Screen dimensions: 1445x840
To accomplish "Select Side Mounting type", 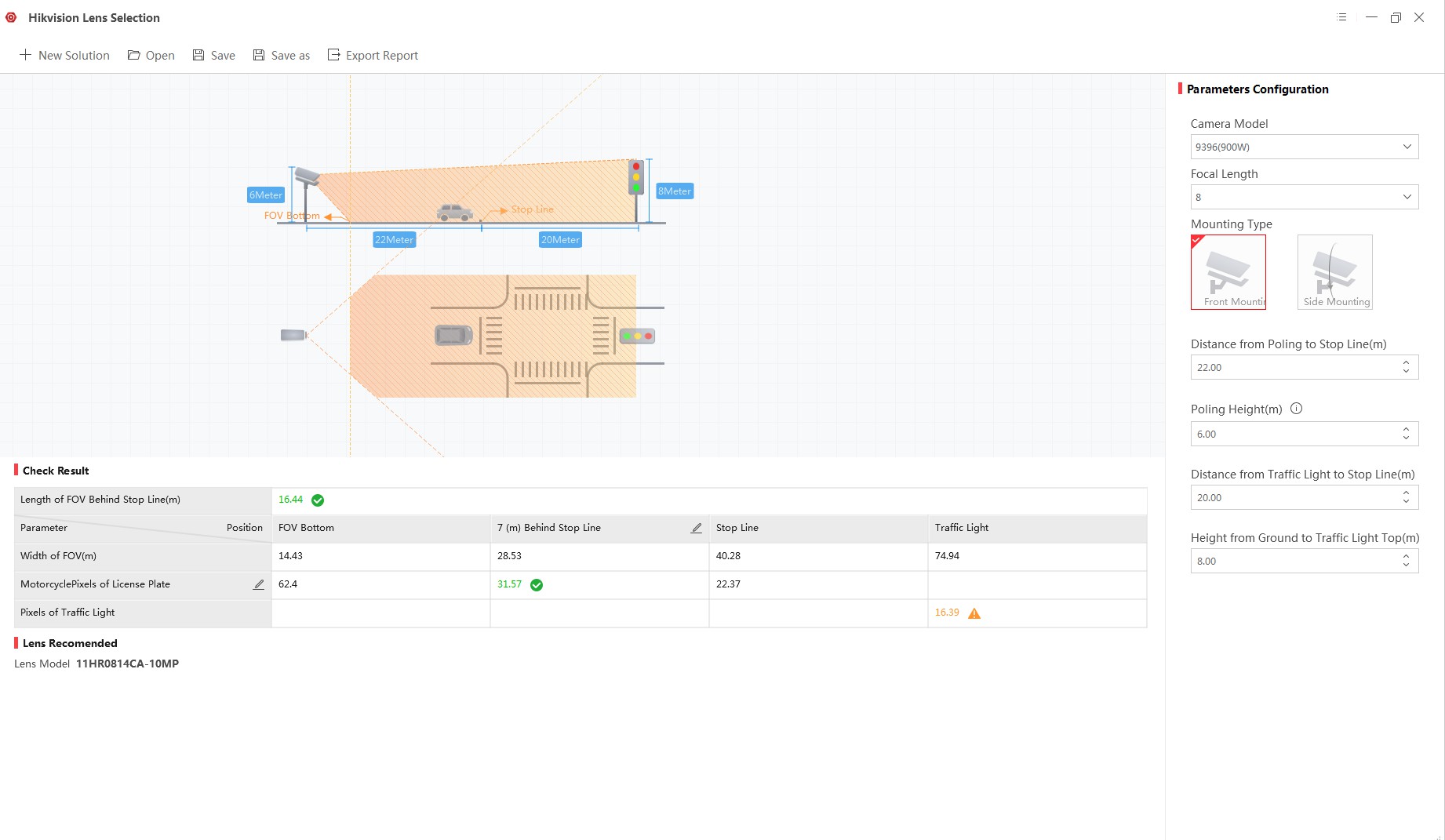I will pos(1335,272).
